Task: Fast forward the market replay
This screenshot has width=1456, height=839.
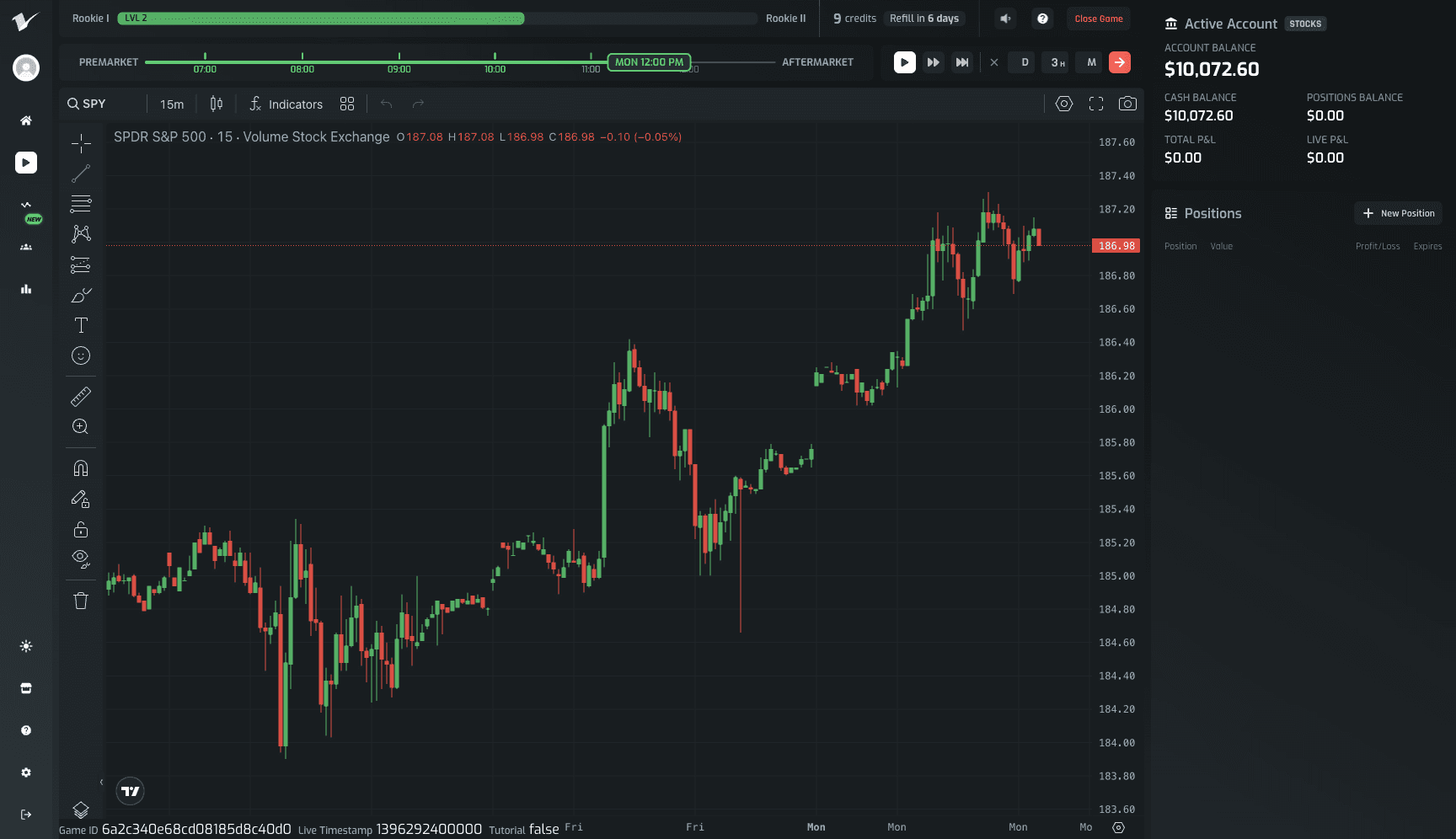Action: coord(934,62)
